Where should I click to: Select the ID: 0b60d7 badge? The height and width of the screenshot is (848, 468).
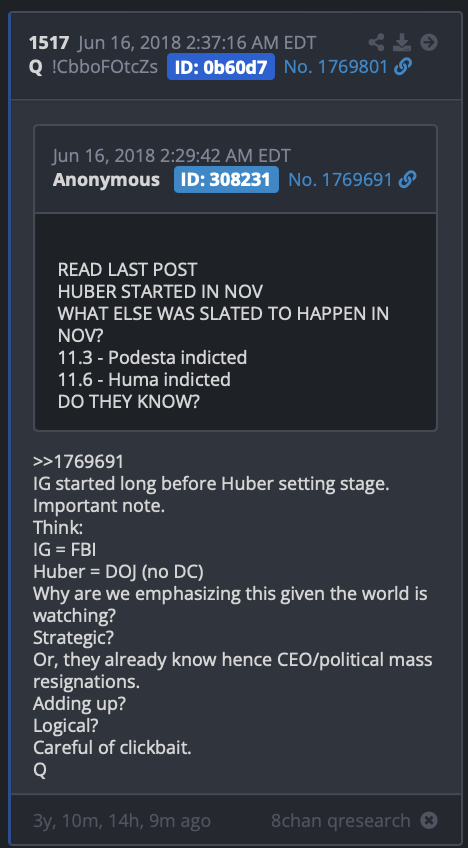point(221,67)
